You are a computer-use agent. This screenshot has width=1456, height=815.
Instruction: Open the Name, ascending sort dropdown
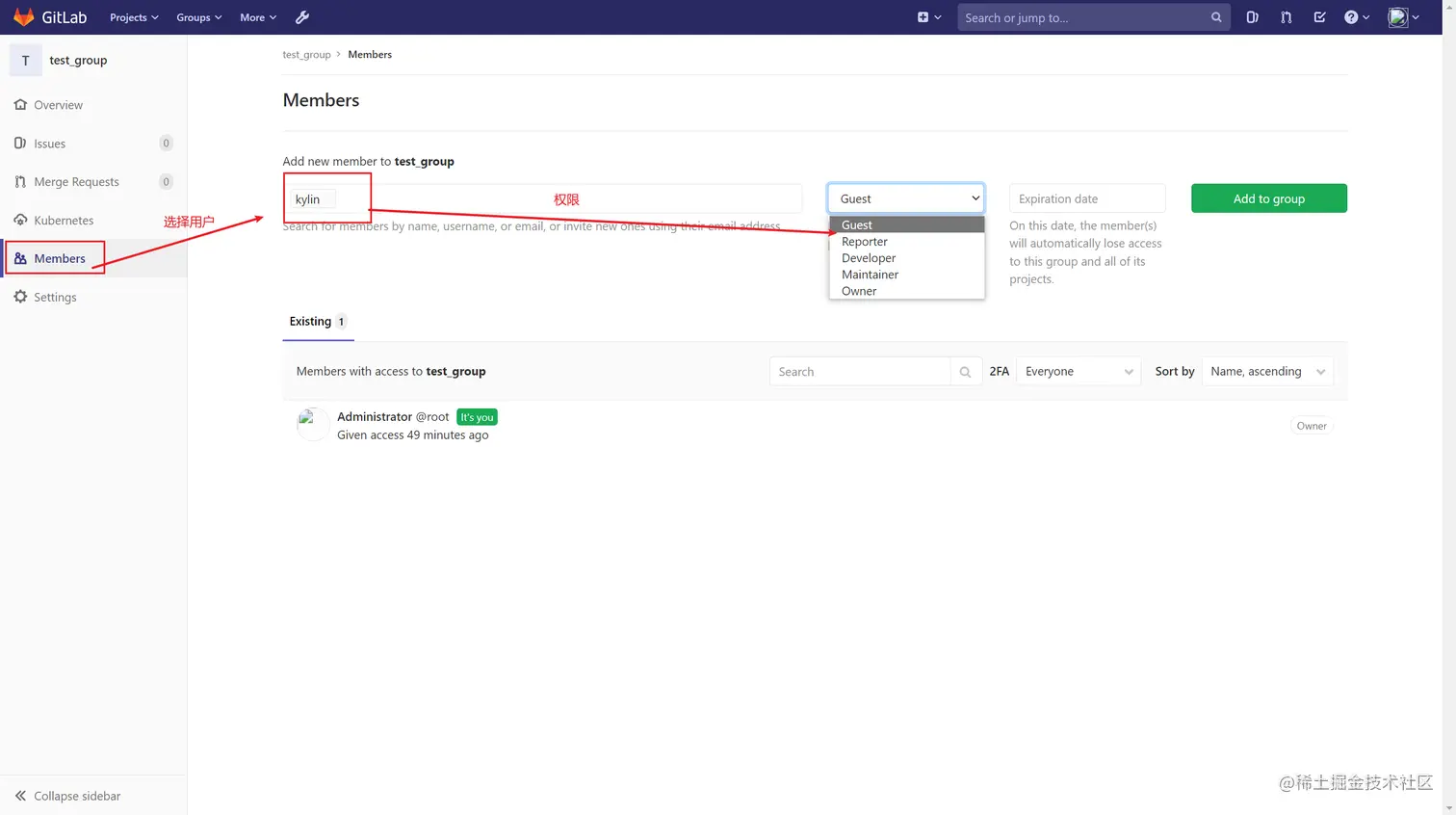pyautogui.click(x=1267, y=372)
